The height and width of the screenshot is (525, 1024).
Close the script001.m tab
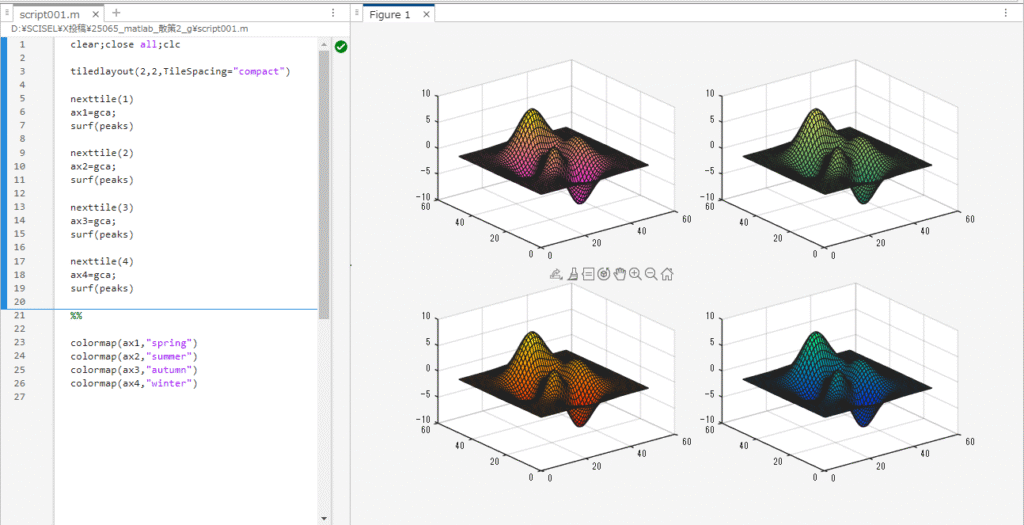coord(95,14)
